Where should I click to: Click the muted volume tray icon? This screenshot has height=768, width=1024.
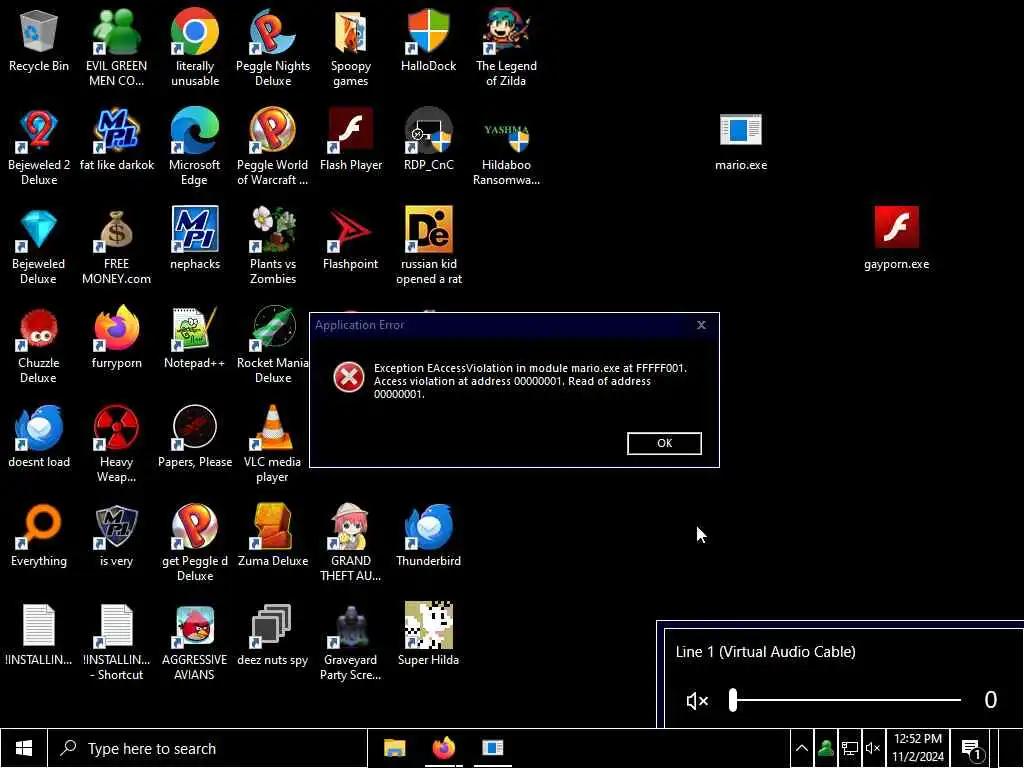(872, 748)
